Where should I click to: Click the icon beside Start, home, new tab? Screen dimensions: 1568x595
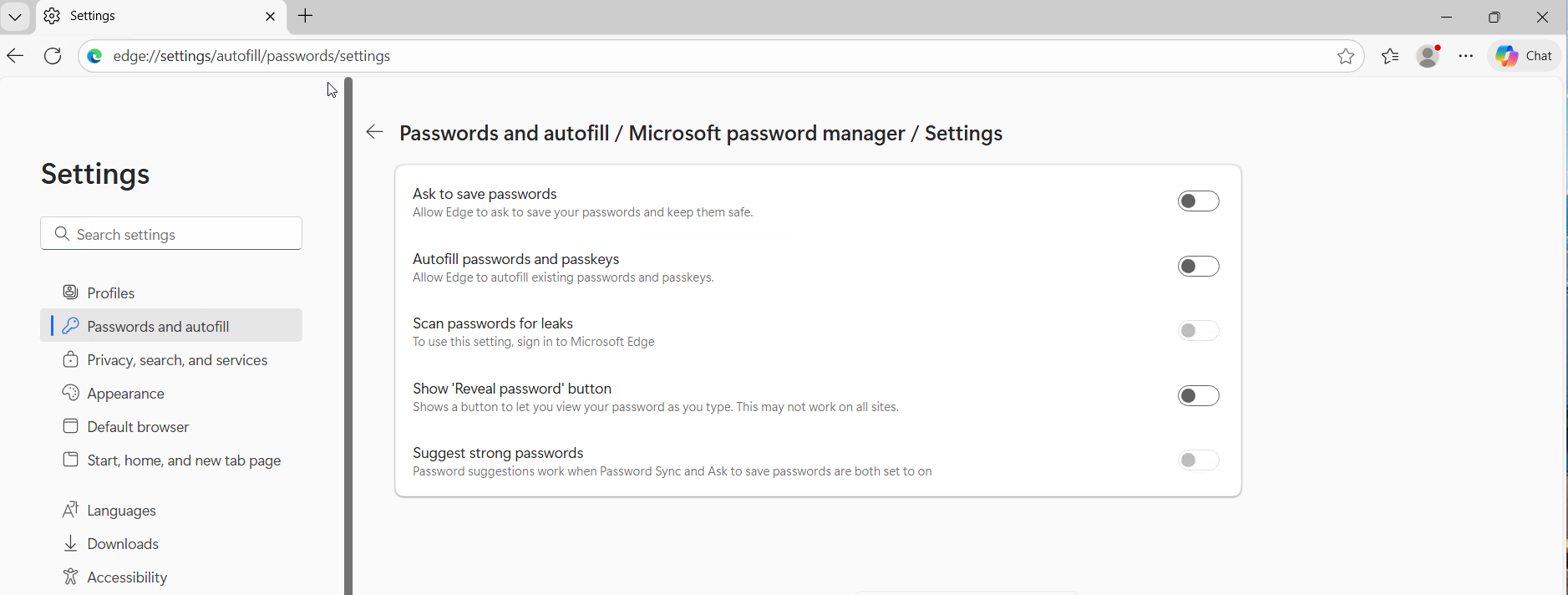[71, 460]
